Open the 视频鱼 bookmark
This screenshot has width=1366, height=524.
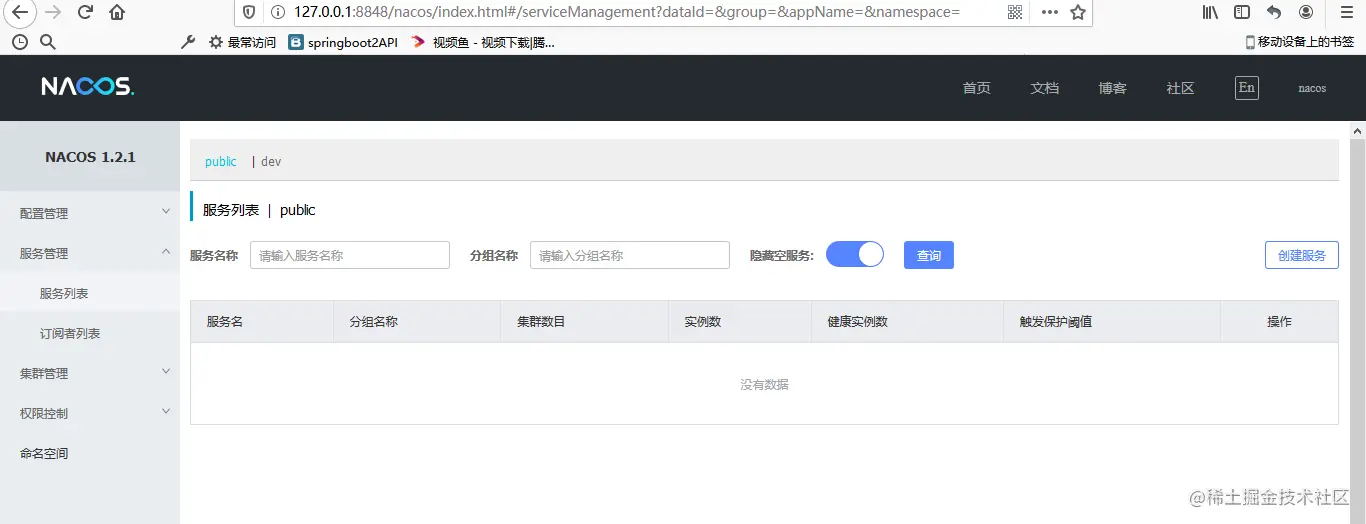point(482,42)
